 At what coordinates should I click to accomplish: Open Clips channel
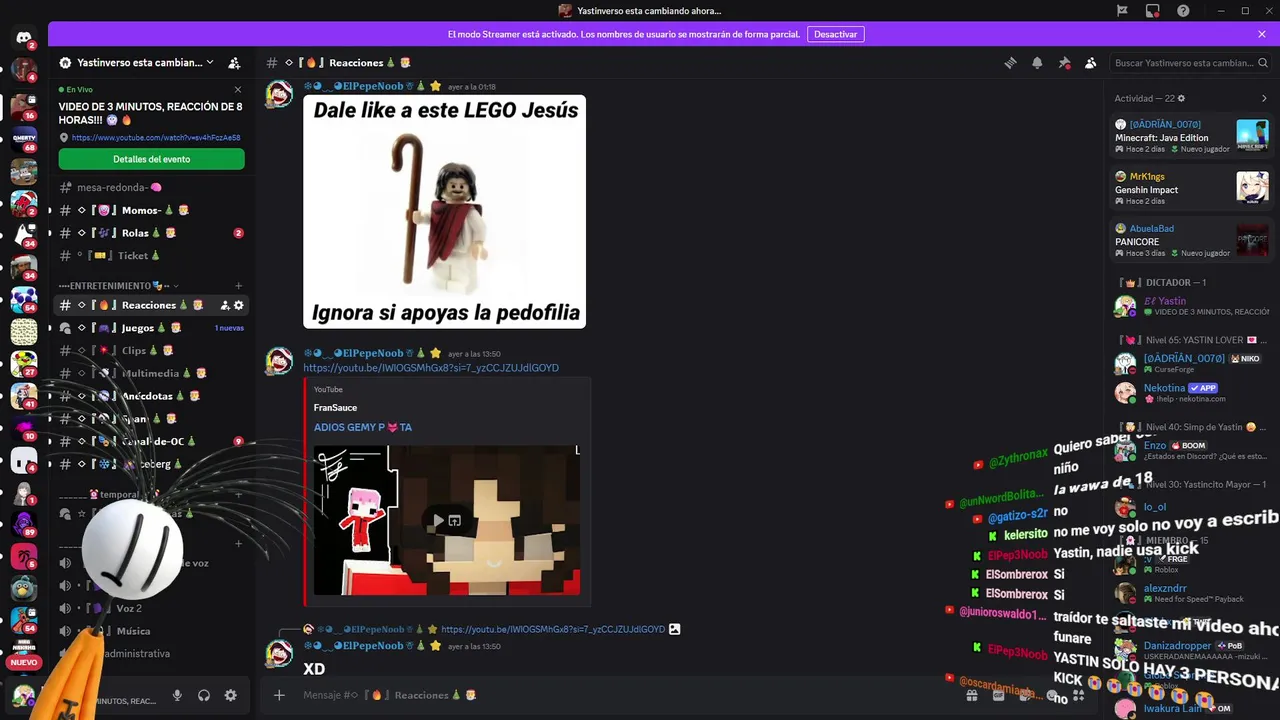click(x=150, y=351)
